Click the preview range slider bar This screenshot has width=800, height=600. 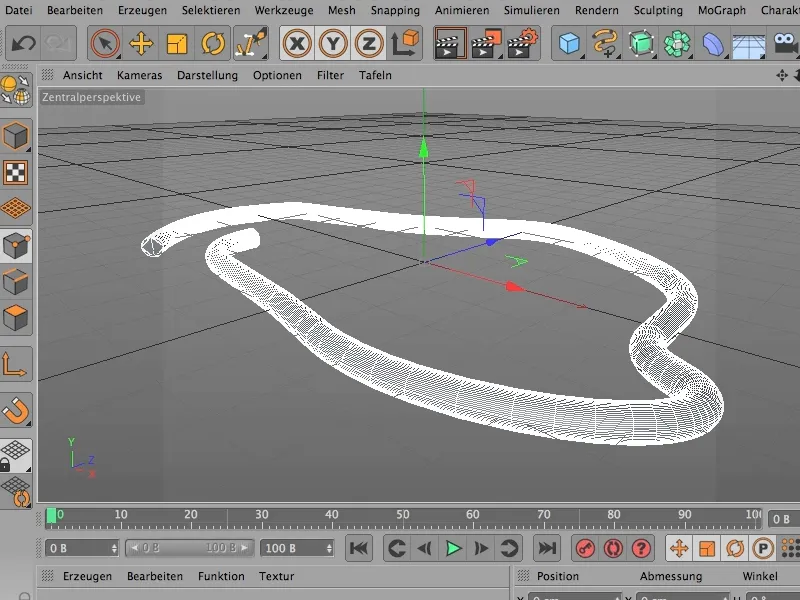click(190, 548)
